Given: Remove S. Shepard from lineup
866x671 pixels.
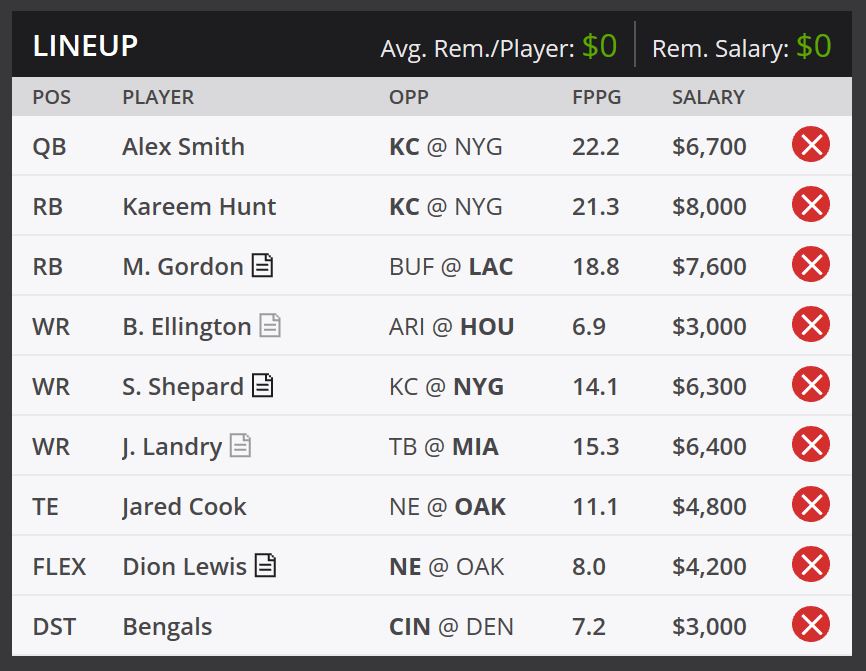Looking at the screenshot, I should (x=811, y=384).
